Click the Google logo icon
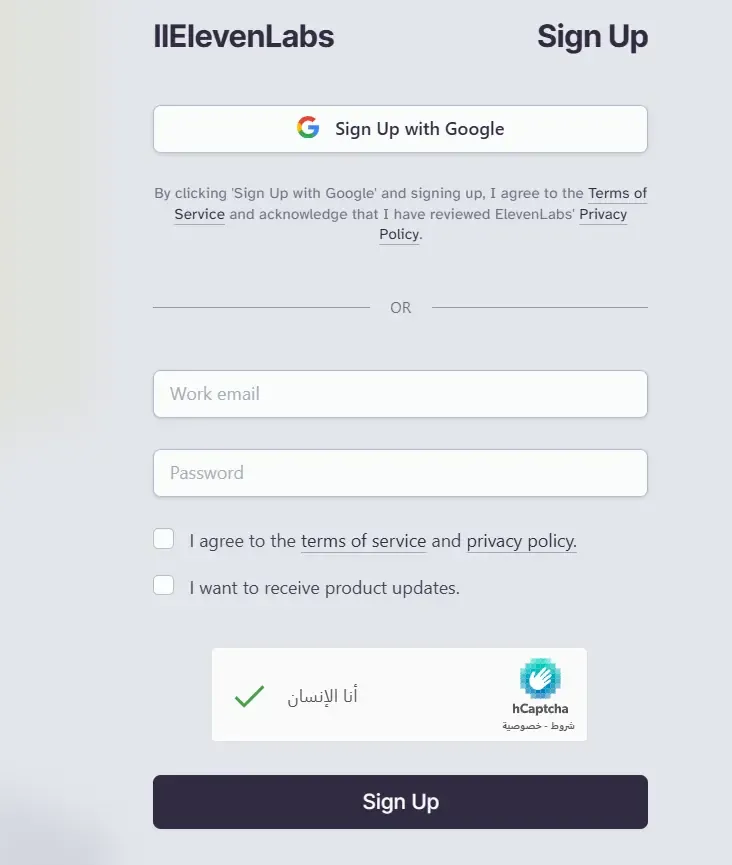The image size is (732, 865). [308, 128]
